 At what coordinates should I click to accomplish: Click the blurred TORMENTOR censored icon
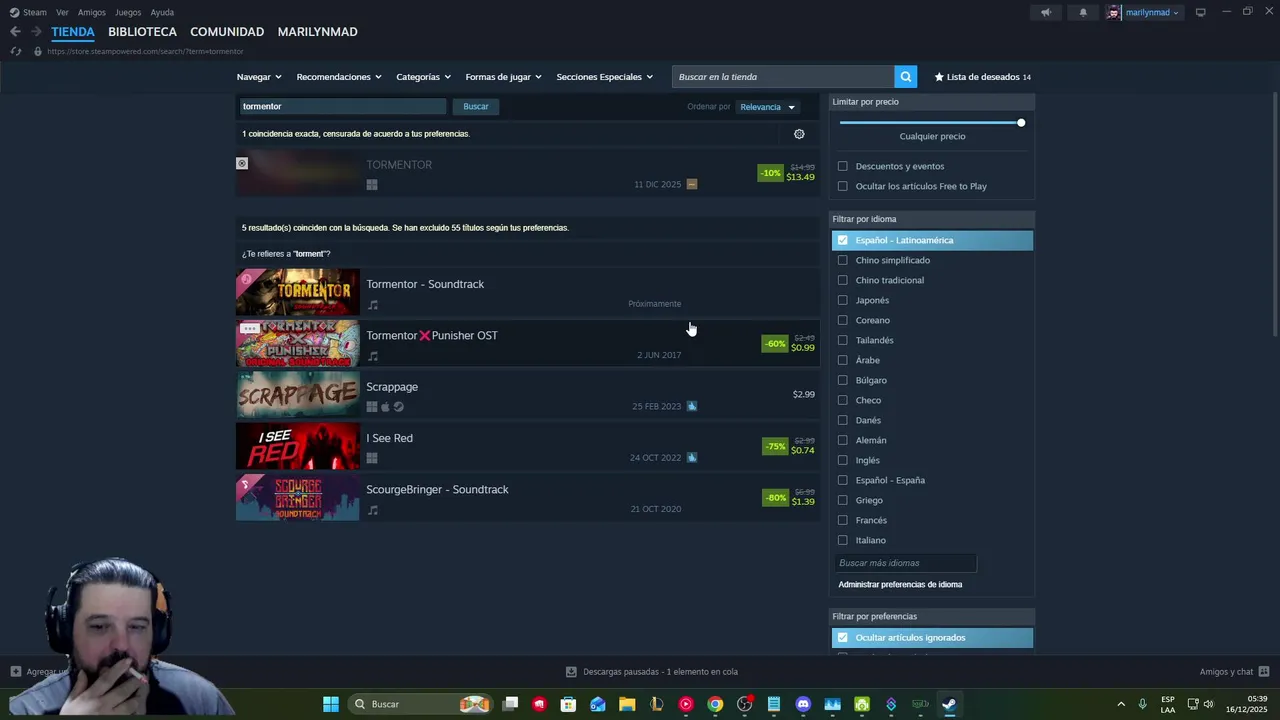242,163
